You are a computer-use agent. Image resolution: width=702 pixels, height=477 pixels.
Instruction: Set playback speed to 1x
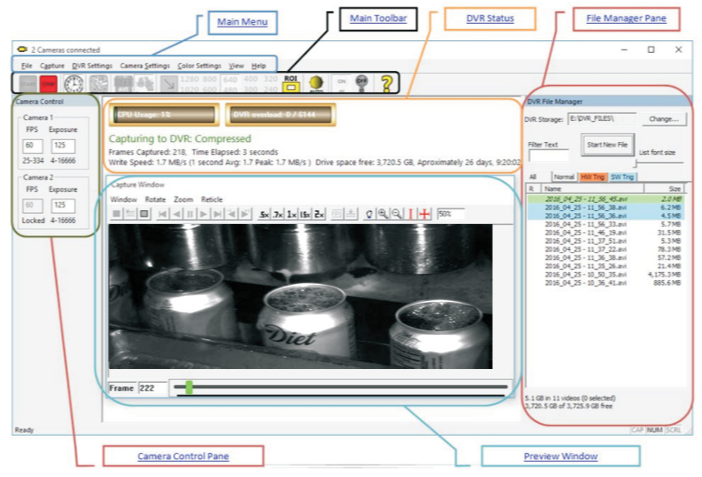(x=292, y=214)
